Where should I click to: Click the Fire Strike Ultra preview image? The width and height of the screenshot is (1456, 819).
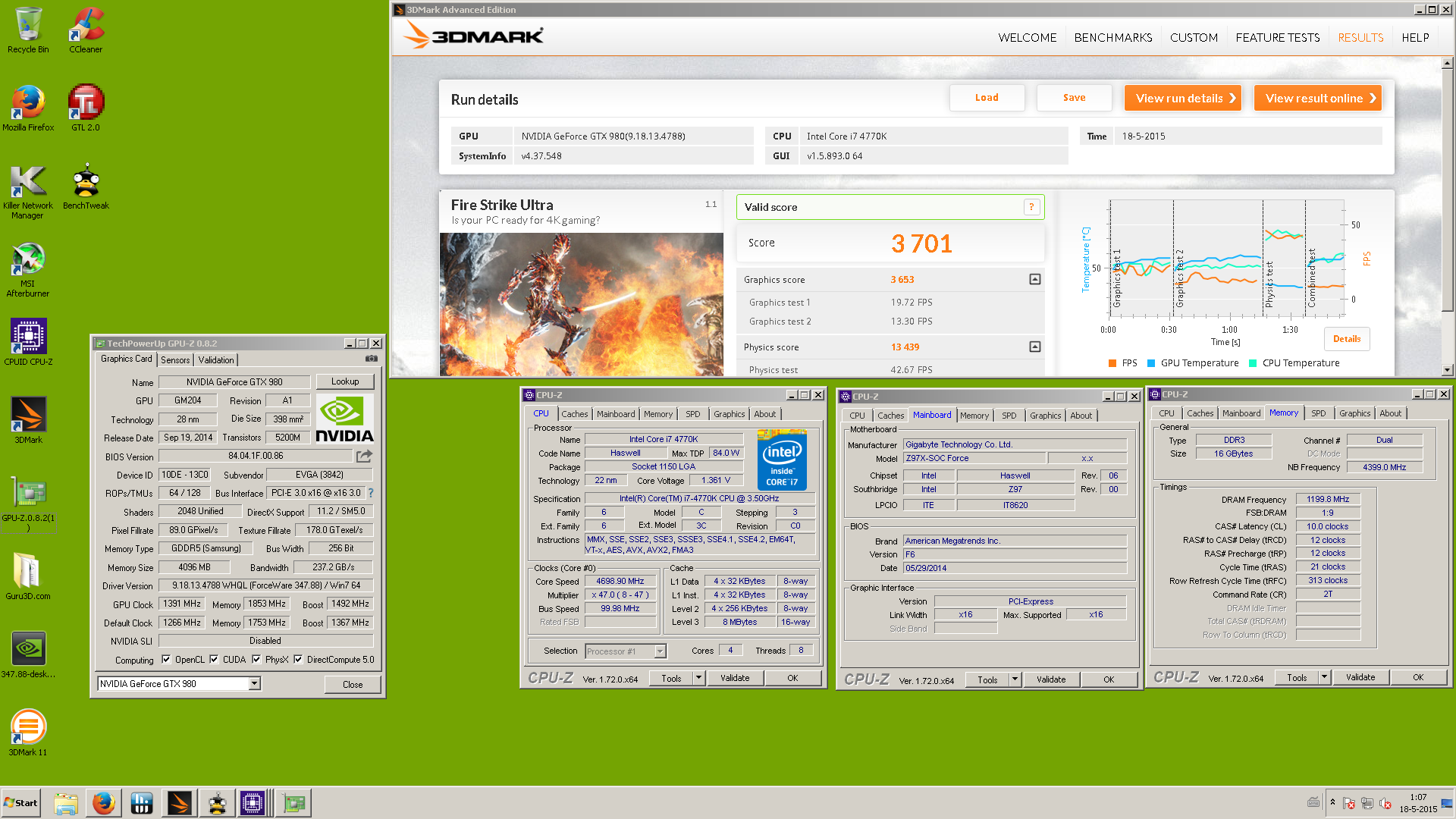(x=582, y=304)
